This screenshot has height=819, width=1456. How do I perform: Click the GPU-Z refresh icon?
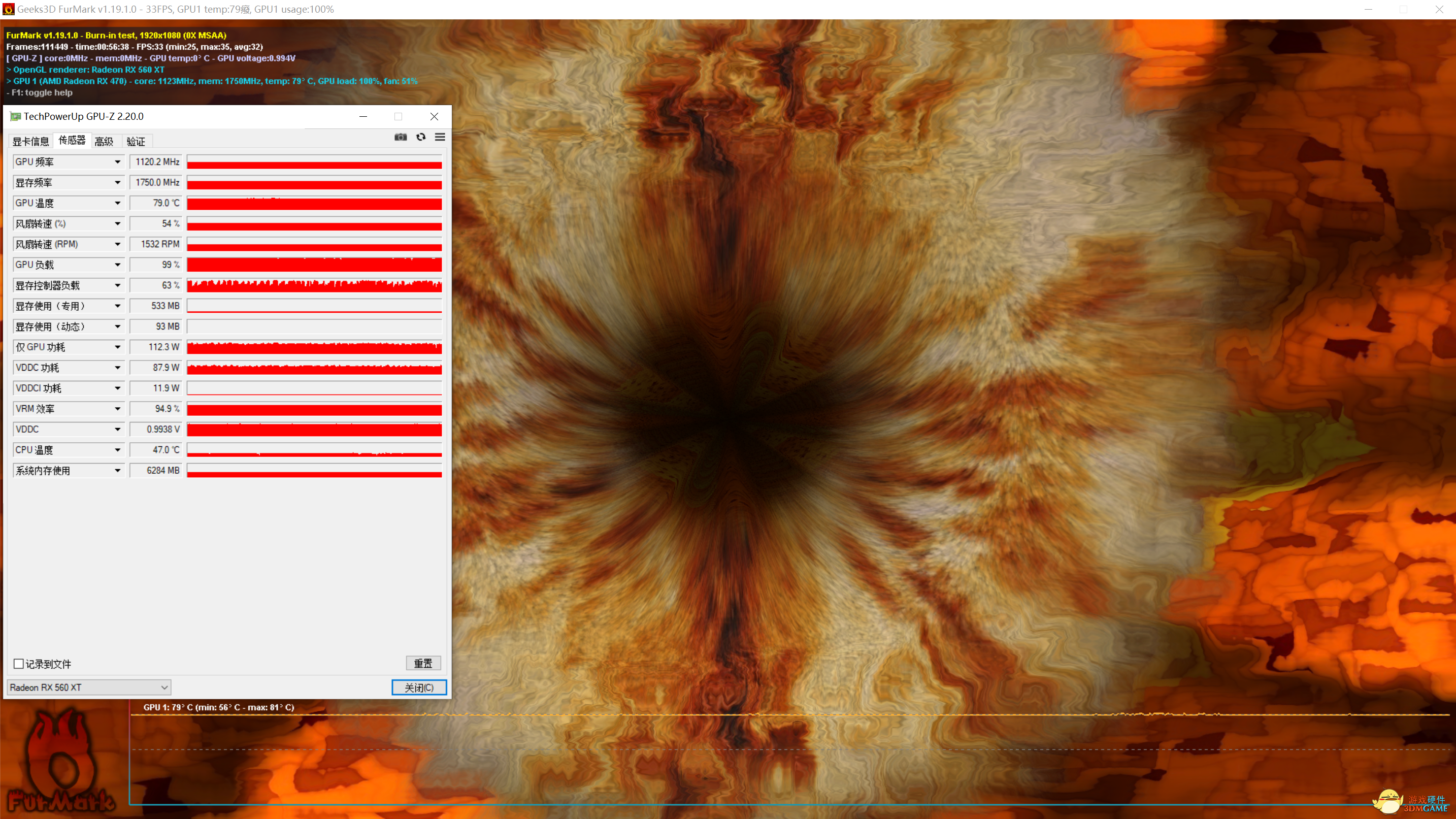[420, 138]
